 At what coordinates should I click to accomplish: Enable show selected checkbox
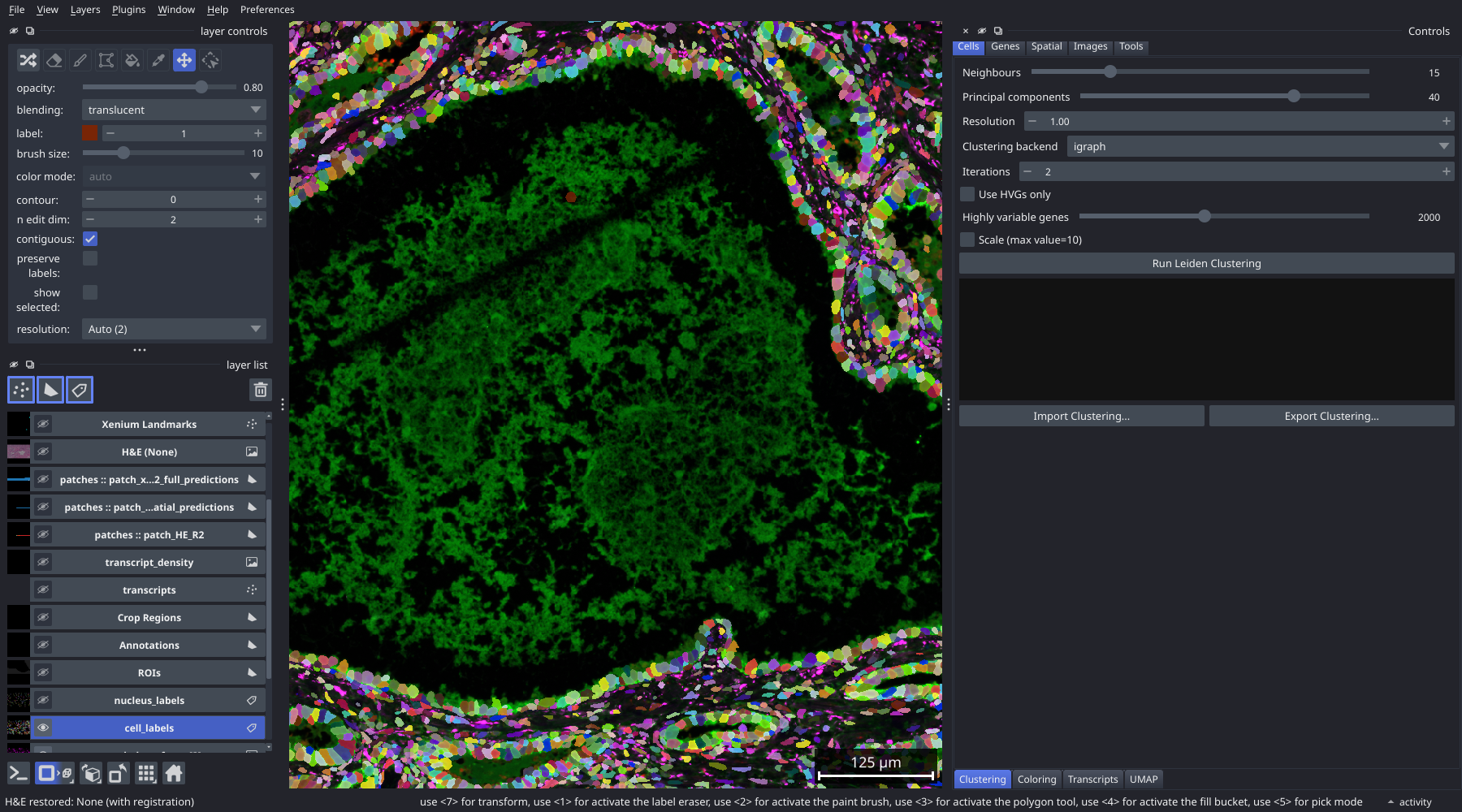[x=90, y=292]
